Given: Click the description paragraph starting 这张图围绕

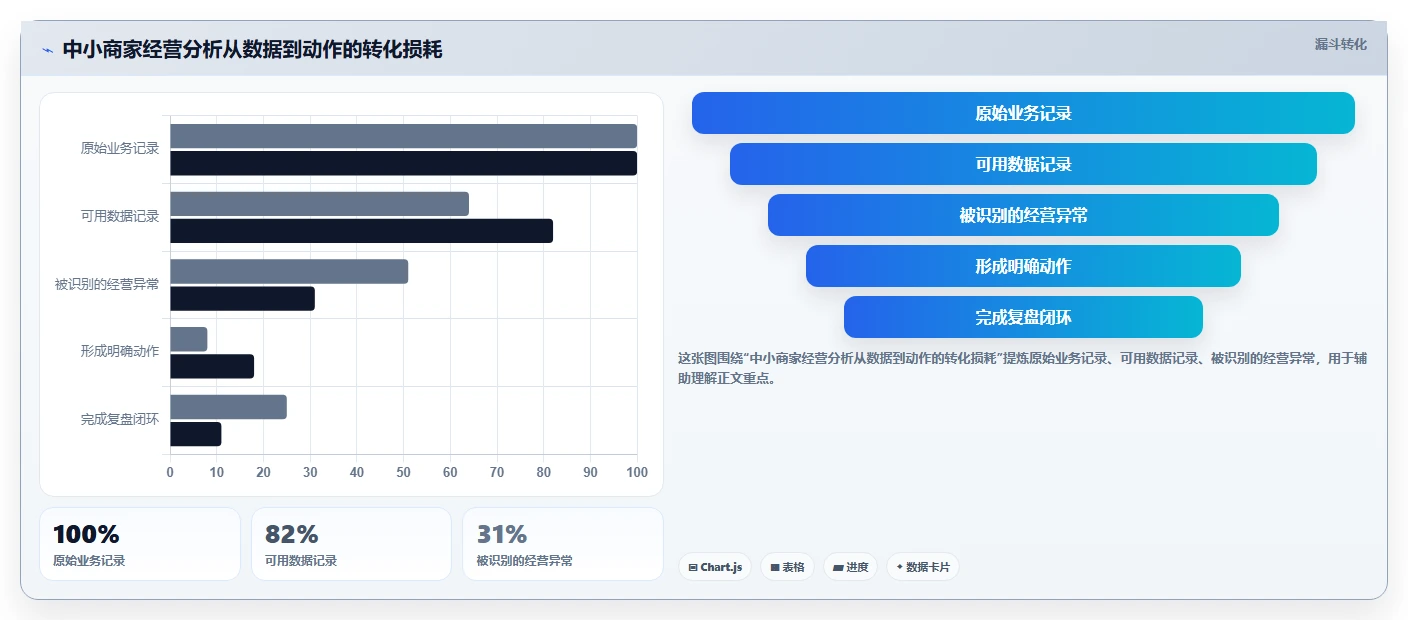Looking at the screenshot, I should click(x=1022, y=368).
